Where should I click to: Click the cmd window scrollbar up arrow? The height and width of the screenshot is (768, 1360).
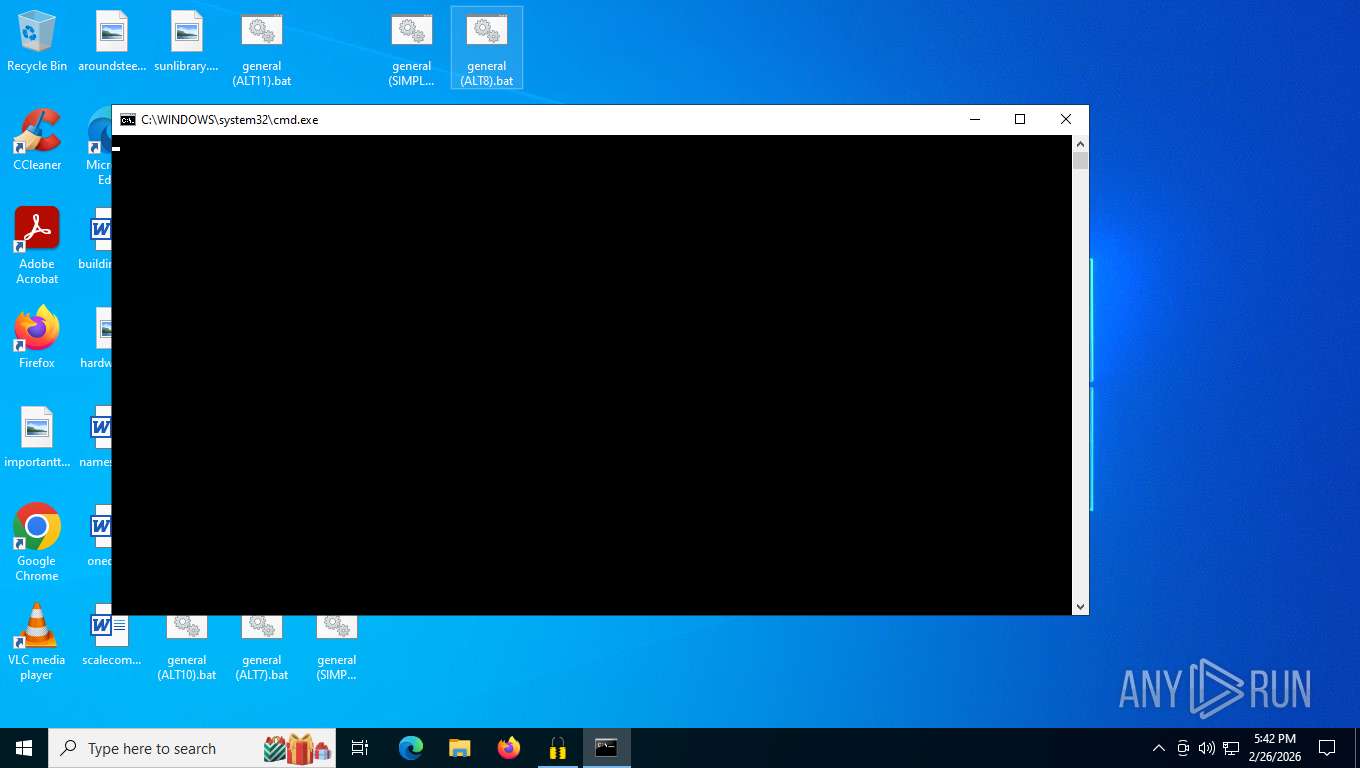pos(1080,143)
